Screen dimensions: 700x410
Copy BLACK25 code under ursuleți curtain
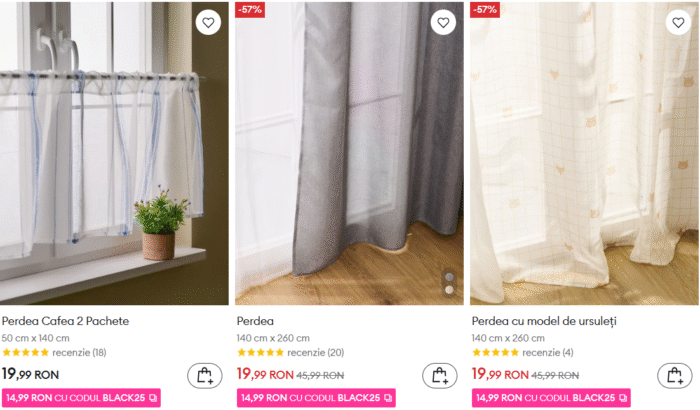coord(623,398)
